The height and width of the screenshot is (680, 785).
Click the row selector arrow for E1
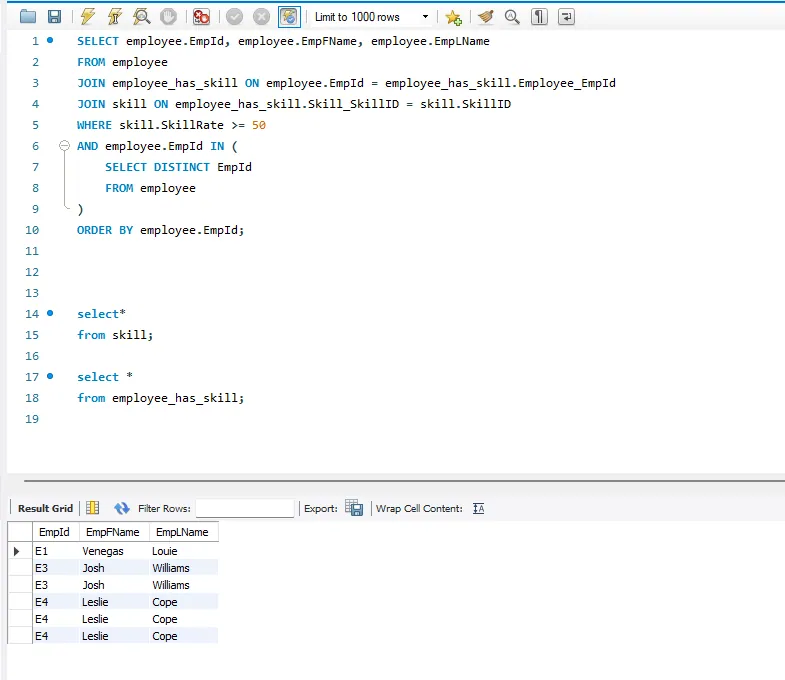tap(17, 551)
